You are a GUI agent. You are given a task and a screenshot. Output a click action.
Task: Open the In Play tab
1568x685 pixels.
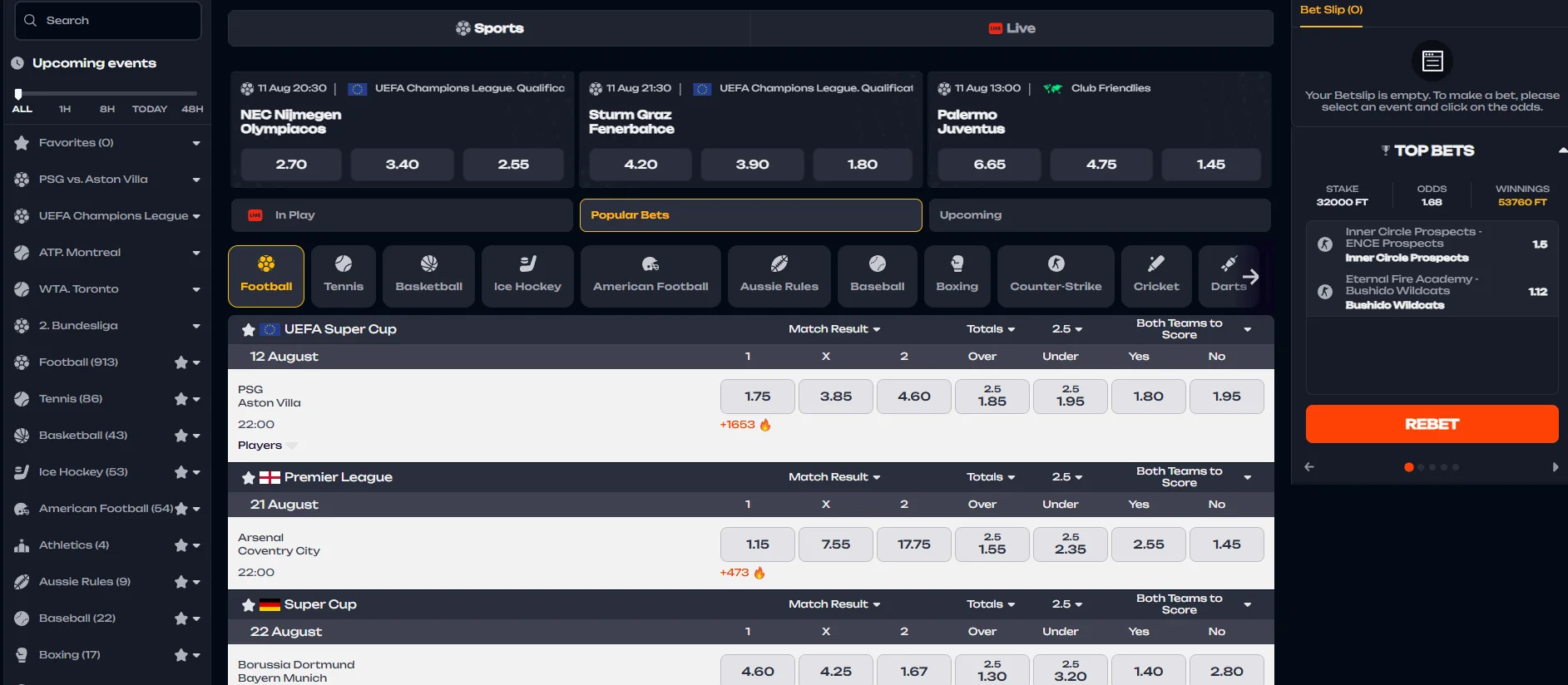(402, 215)
